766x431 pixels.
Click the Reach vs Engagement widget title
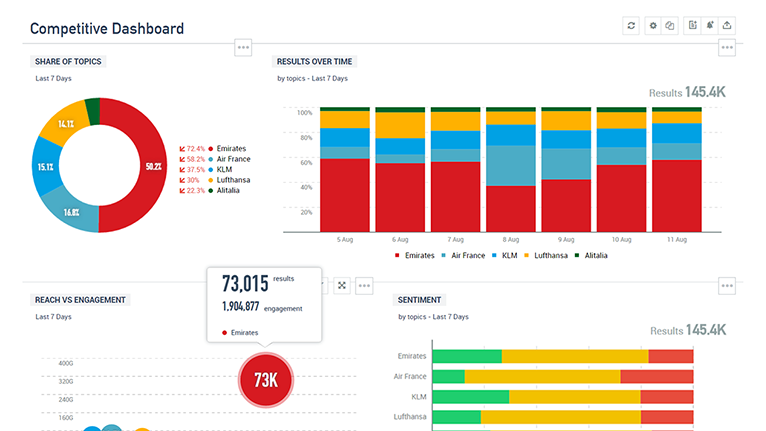(80, 300)
